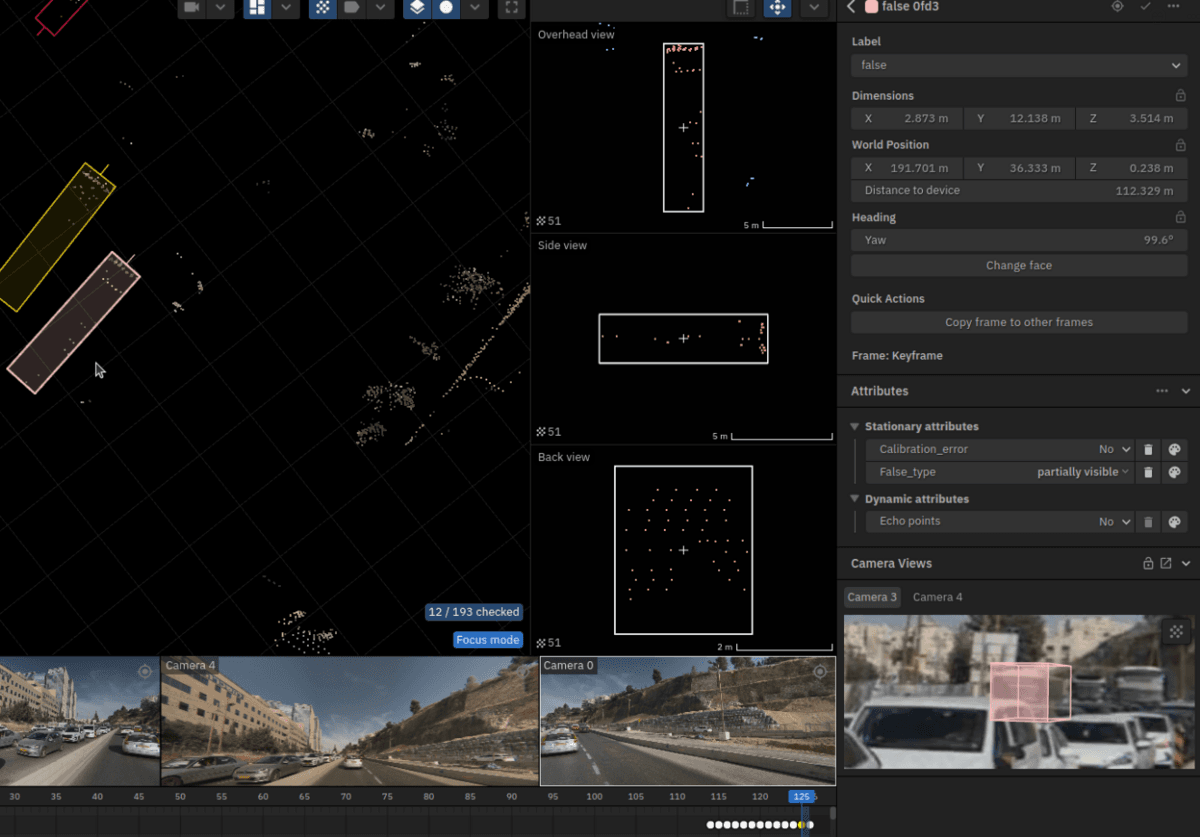
Task: Toggle the point cloud dots display icon
Action: pyautogui.click(x=323, y=8)
